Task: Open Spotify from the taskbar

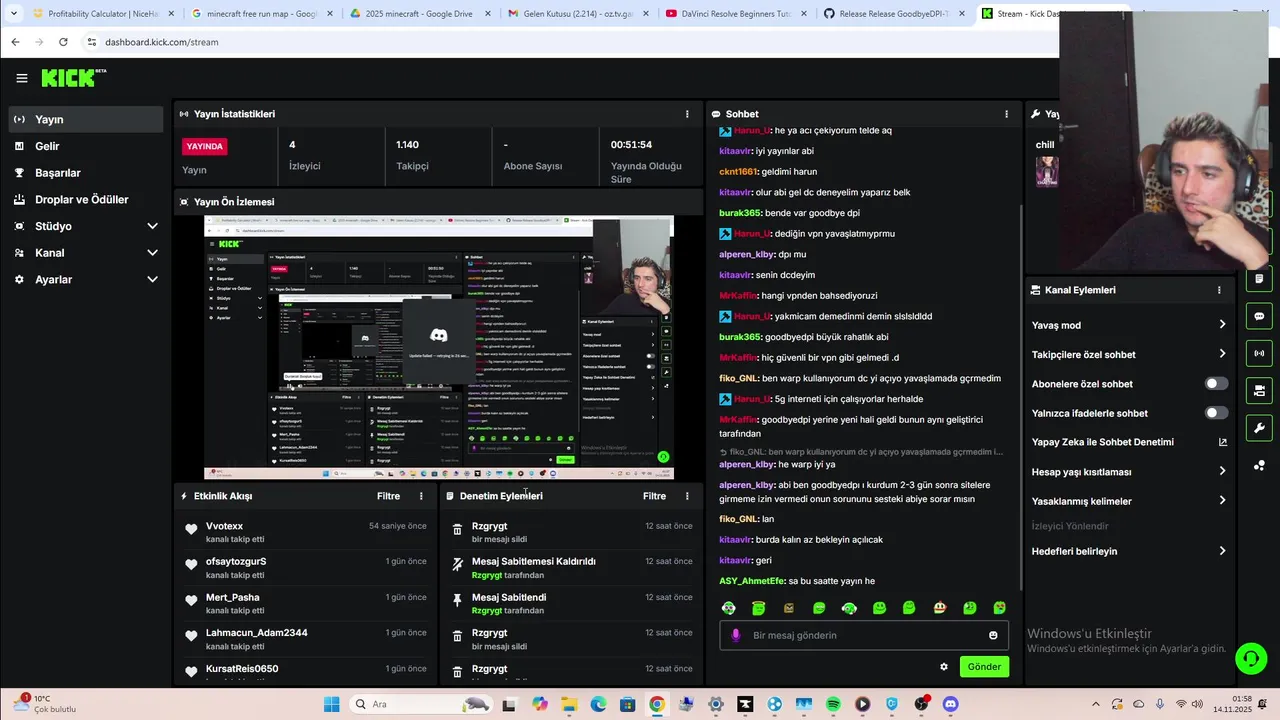Action: 833,704
